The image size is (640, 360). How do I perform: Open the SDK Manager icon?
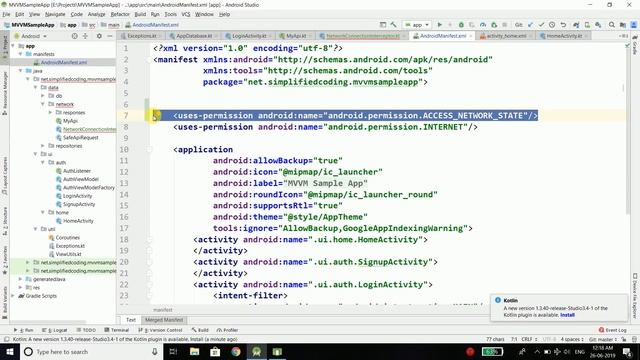coord(598,25)
